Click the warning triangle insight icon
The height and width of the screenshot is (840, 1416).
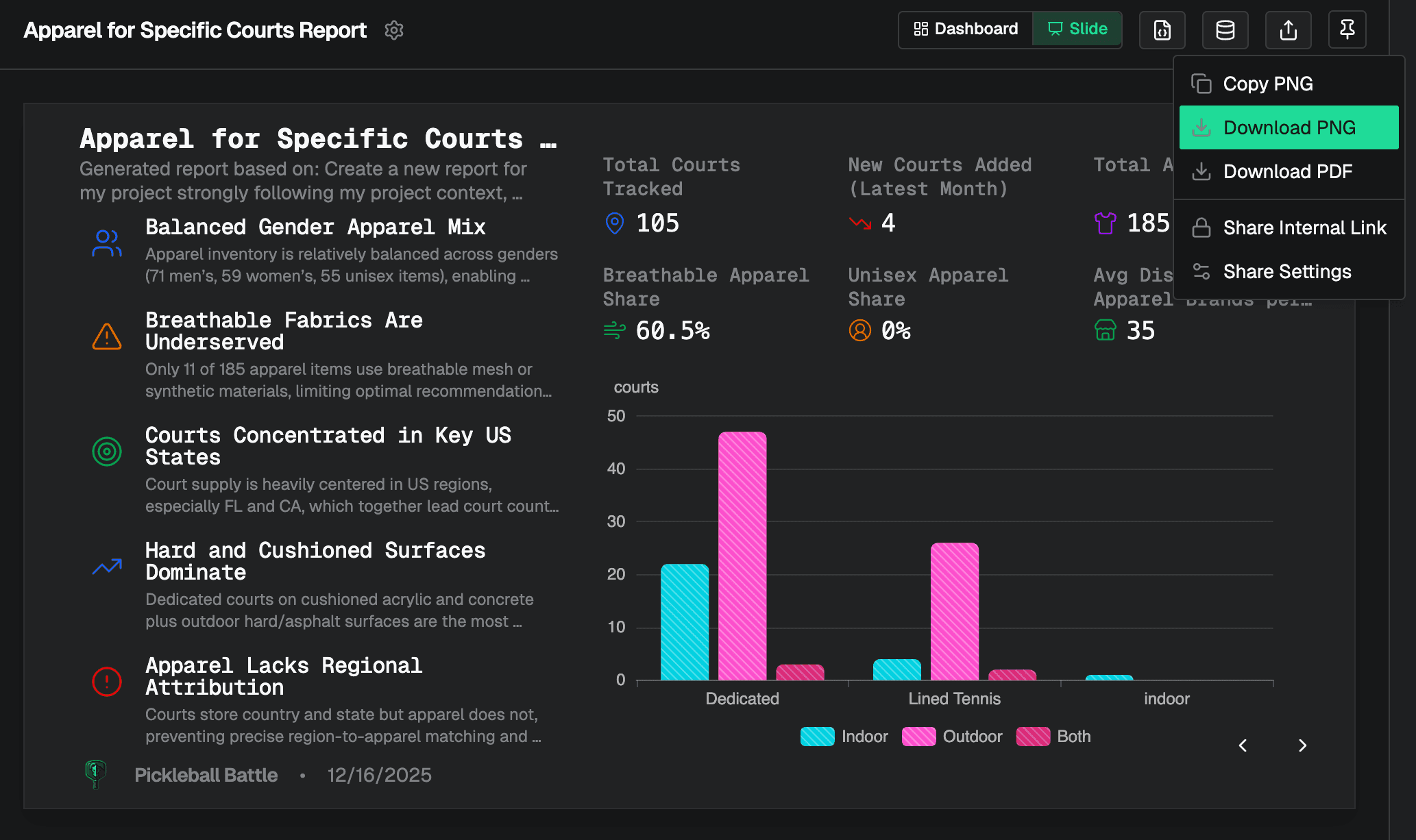[107, 336]
